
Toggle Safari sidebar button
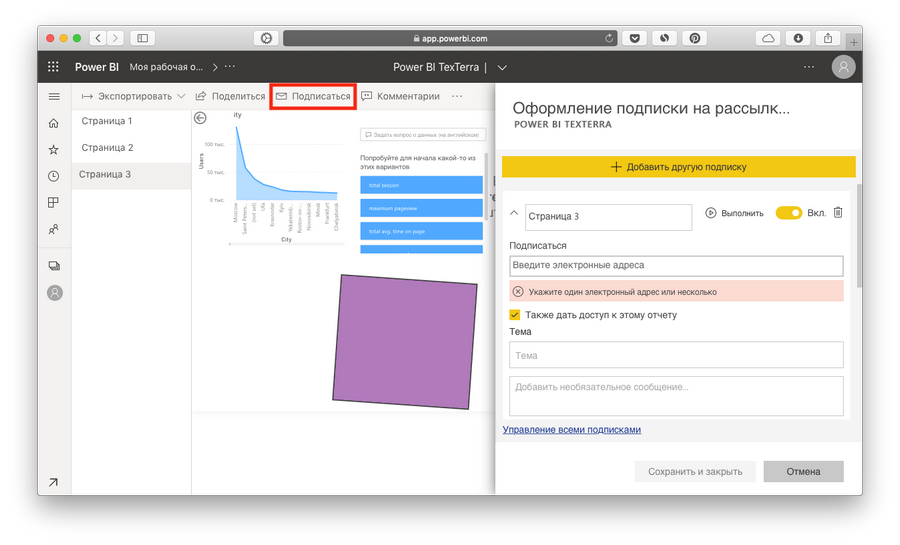(142, 38)
